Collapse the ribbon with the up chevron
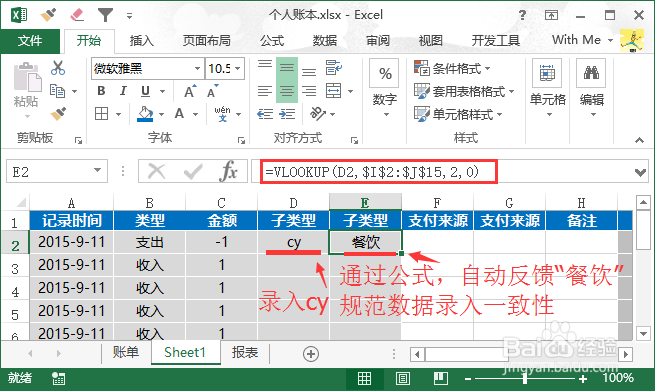 639,140
